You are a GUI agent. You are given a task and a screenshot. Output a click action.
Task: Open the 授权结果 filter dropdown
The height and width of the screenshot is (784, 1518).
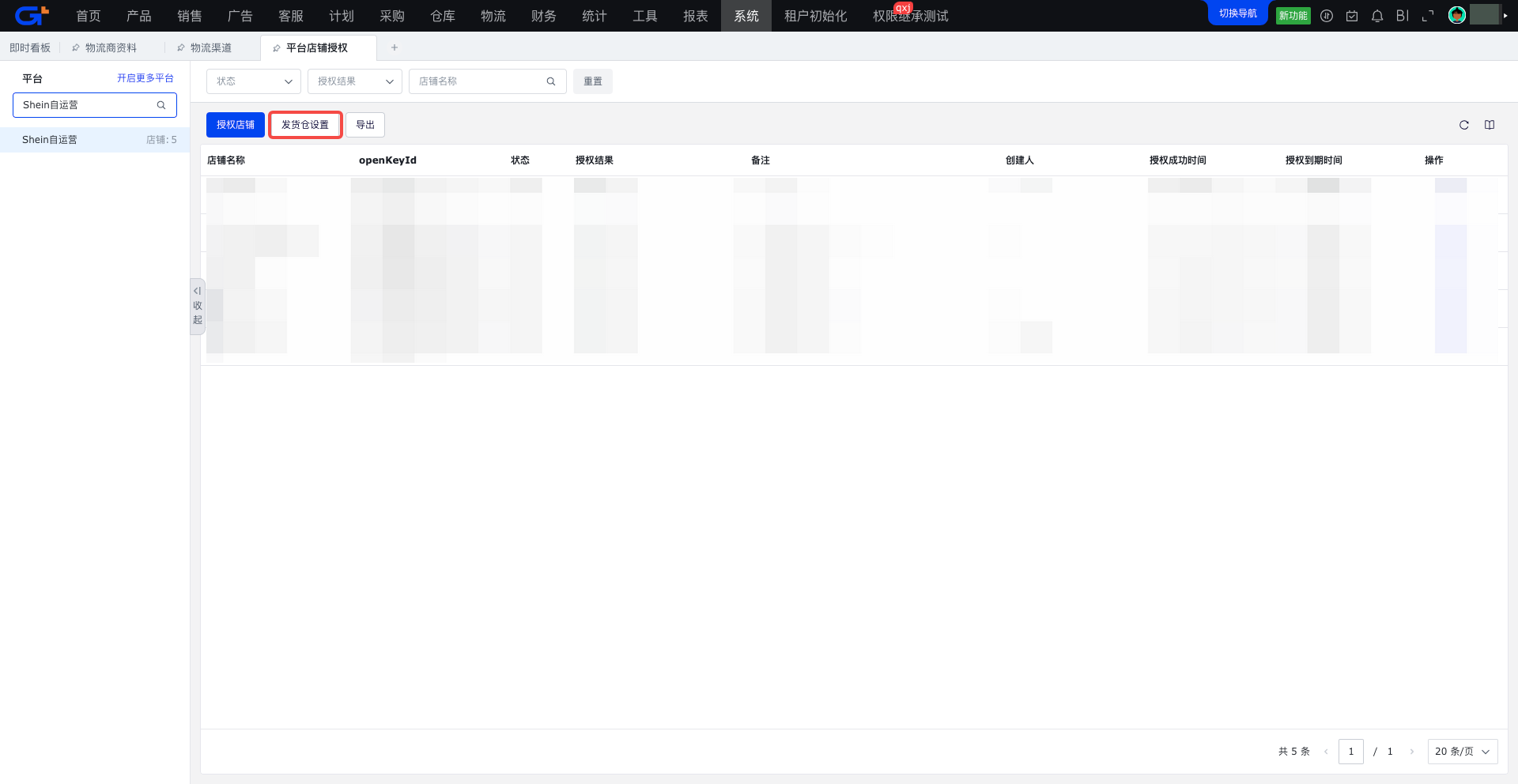pos(355,81)
